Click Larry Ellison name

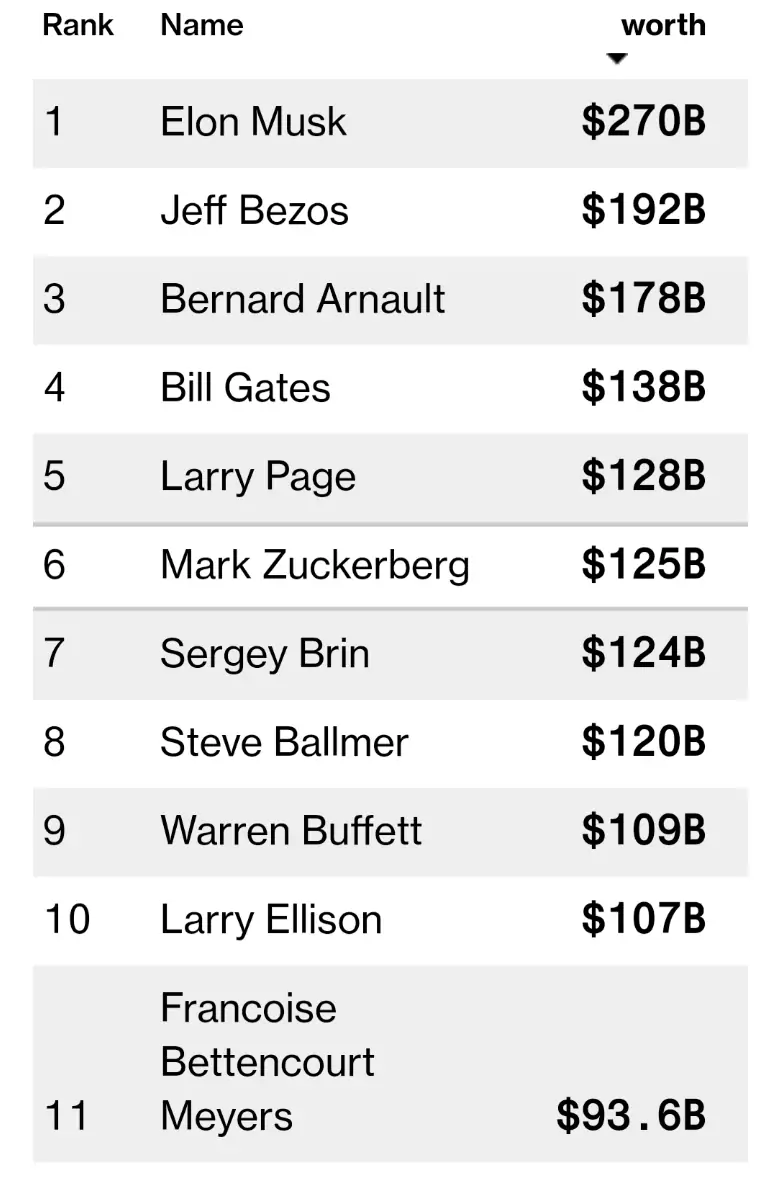[x=271, y=920]
